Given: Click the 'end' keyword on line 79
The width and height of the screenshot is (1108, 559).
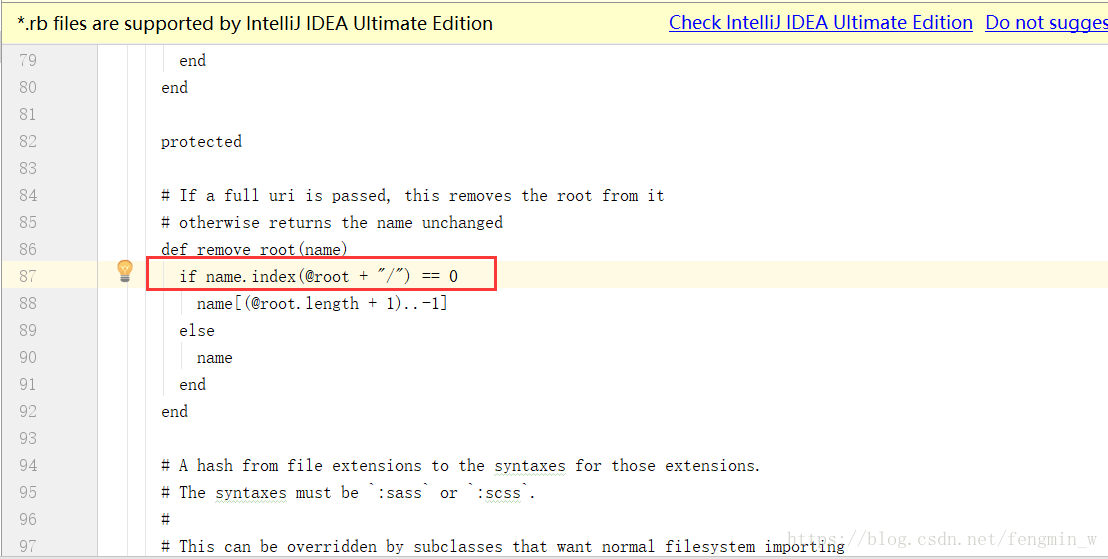Looking at the screenshot, I should point(193,61).
